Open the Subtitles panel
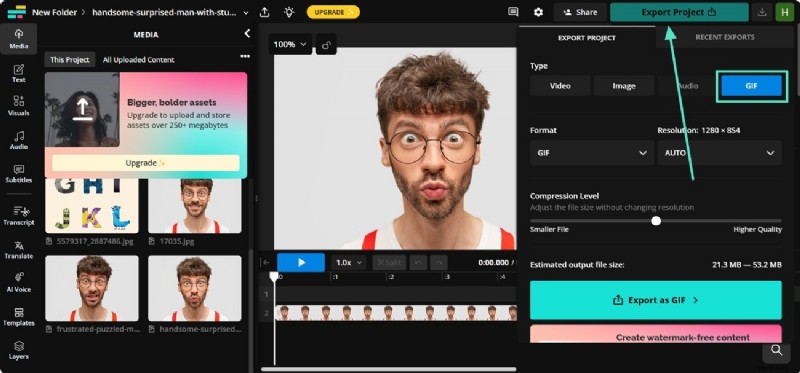Viewport: 800px width, 373px height. (x=19, y=173)
